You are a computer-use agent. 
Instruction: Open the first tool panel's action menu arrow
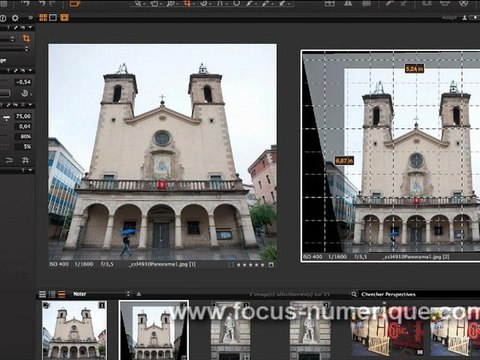tap(30, 28)
